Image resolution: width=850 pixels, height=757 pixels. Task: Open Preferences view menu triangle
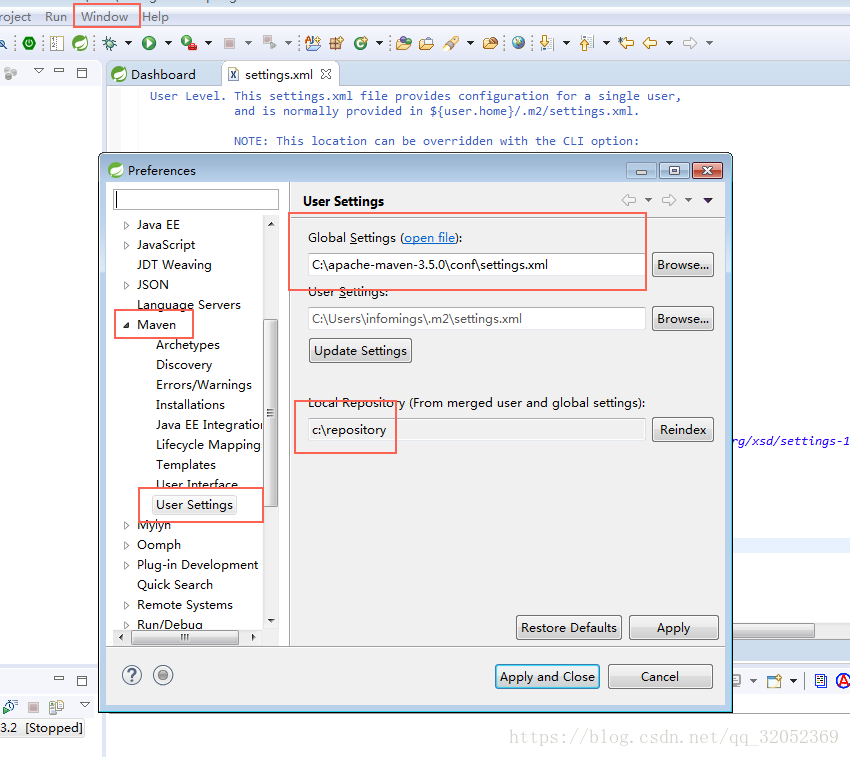tap(708, 200)
